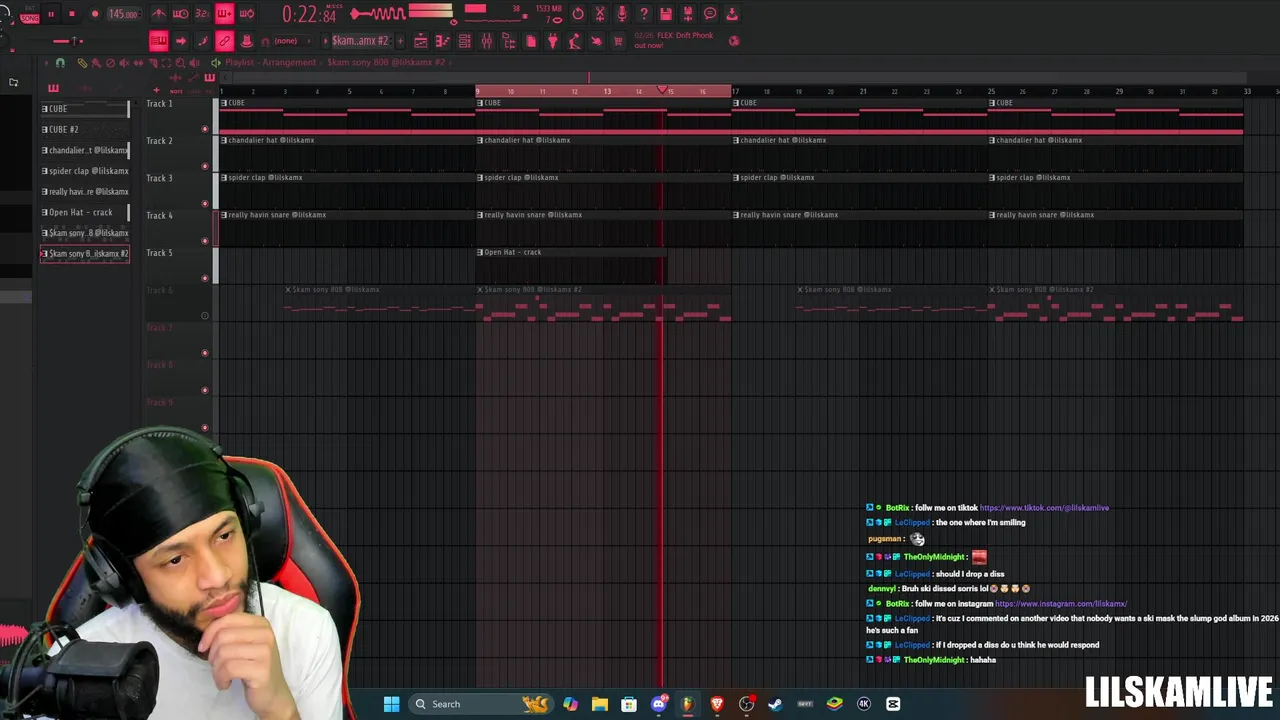Toggle the 3-2-1 countdown before recording
The width and height of the screenshot is (1280, 720).
tap(203, 14)
